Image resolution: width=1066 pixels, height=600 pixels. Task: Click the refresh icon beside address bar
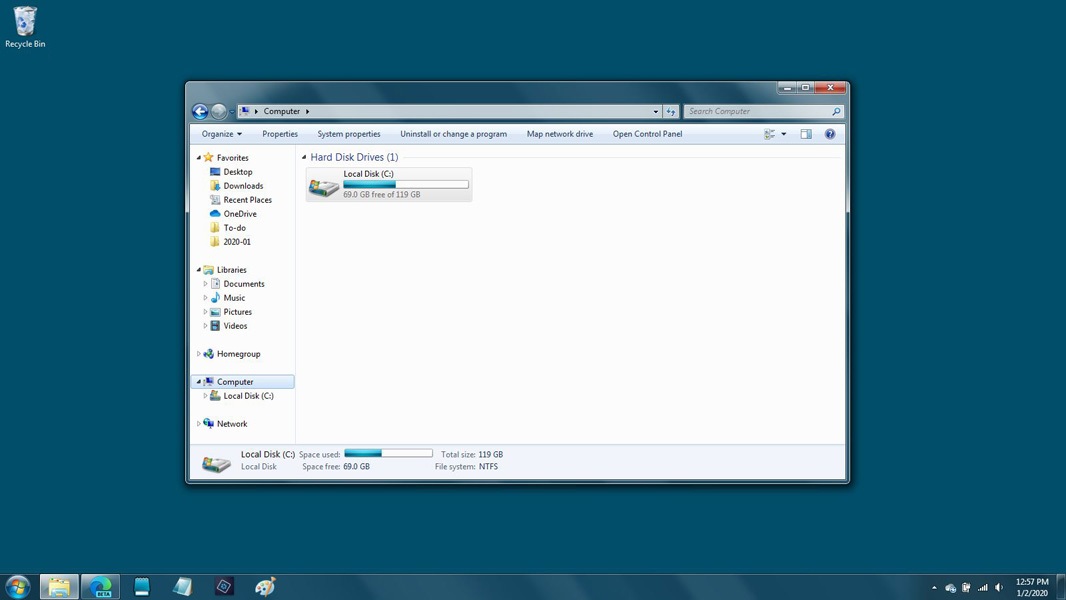[671, 111]
